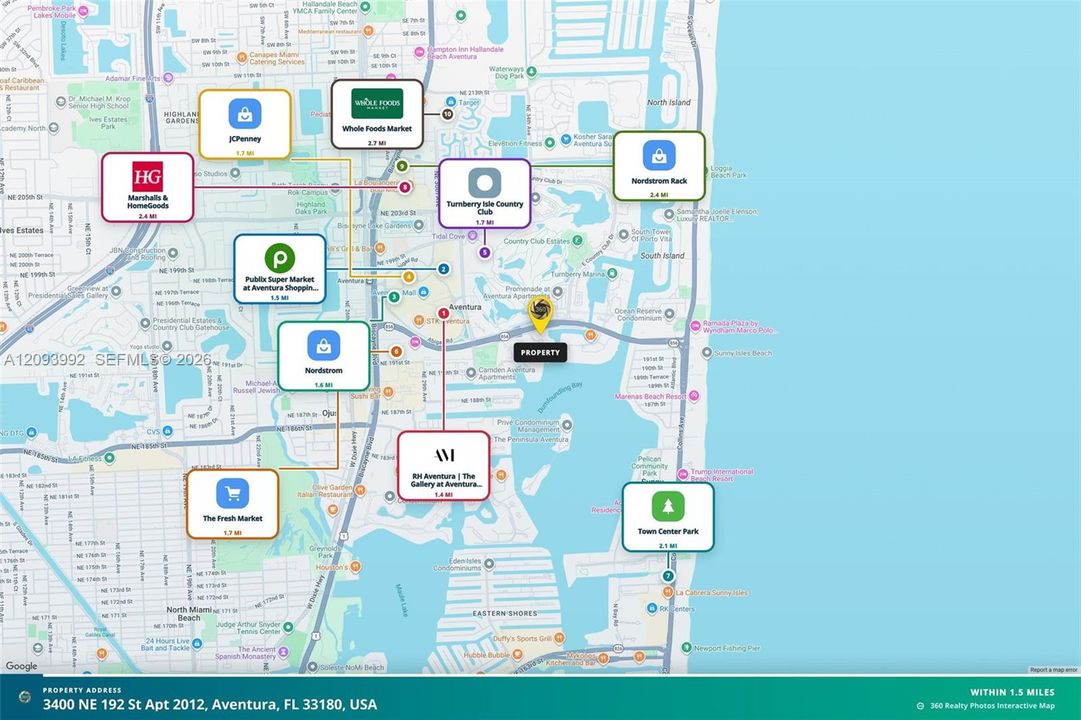Click the RH Aventura gallery logo
Image resolution: width=1081 pixels, height=720 pixels.
(444, 455)
